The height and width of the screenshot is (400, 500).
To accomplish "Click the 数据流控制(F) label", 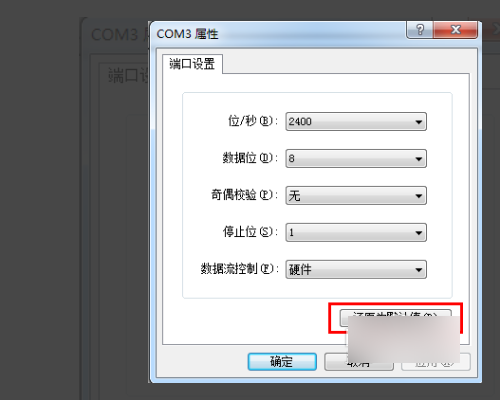I will 239,269.
